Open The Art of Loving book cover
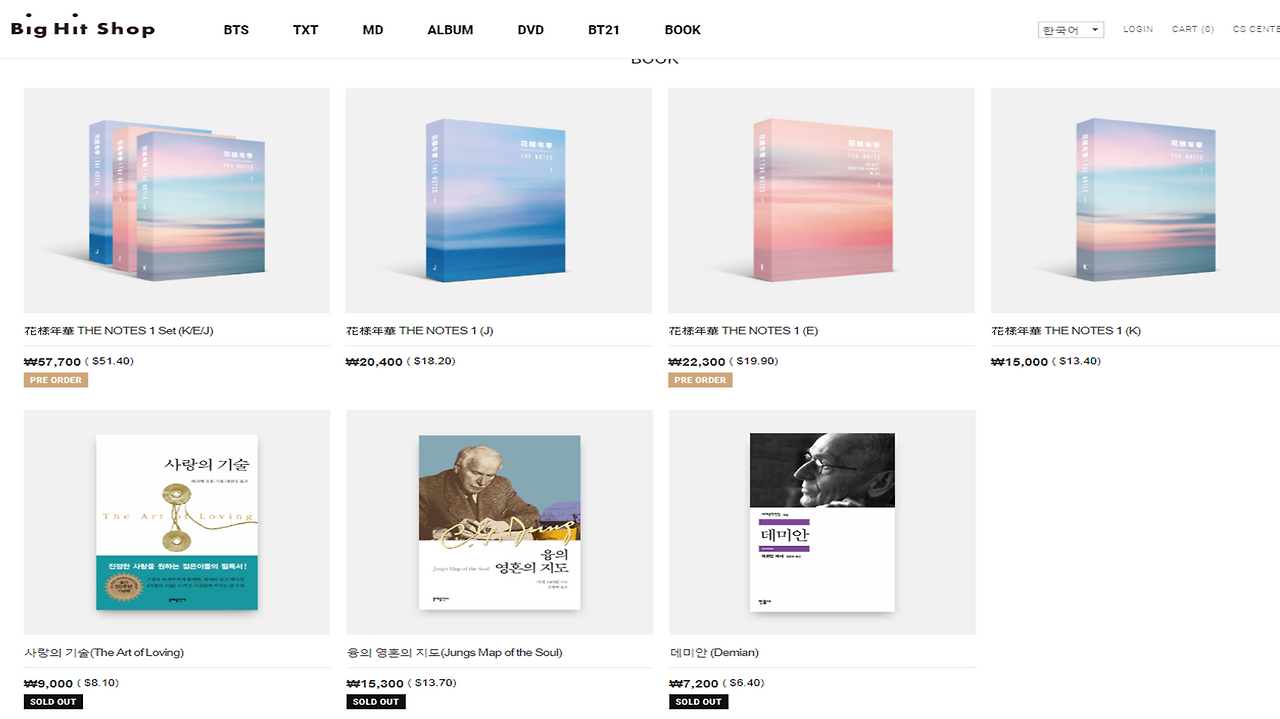 point(177,522)
